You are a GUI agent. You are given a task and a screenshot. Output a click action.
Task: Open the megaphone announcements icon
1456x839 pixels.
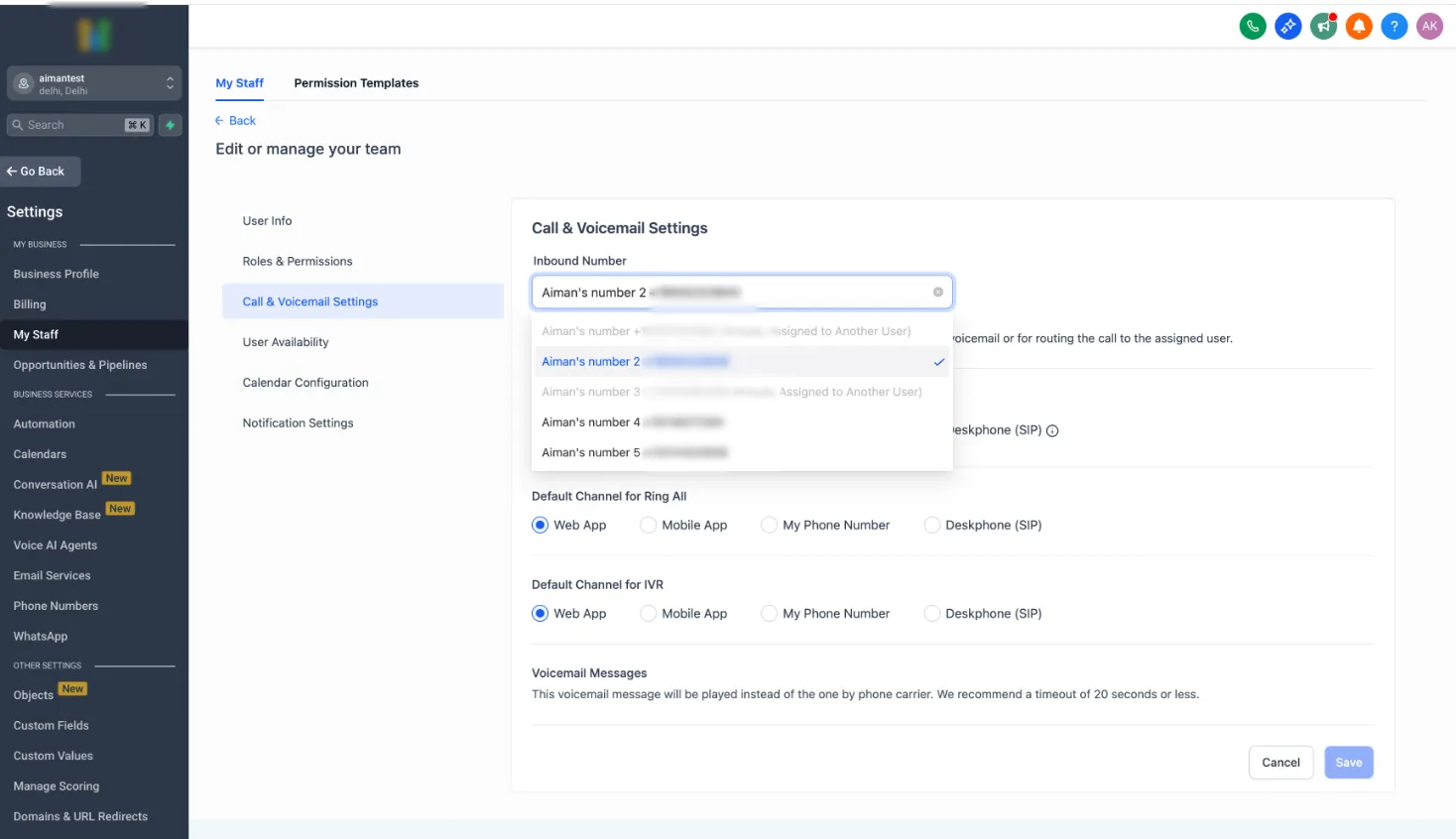[1323, 27]
